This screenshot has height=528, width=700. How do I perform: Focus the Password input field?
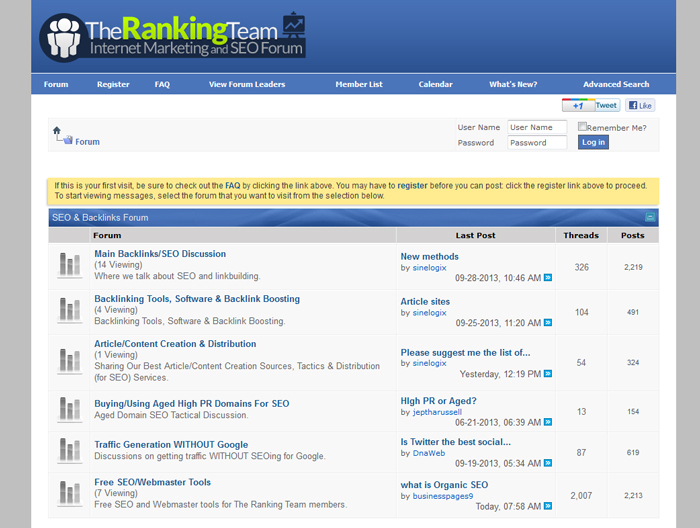[537, 142]
